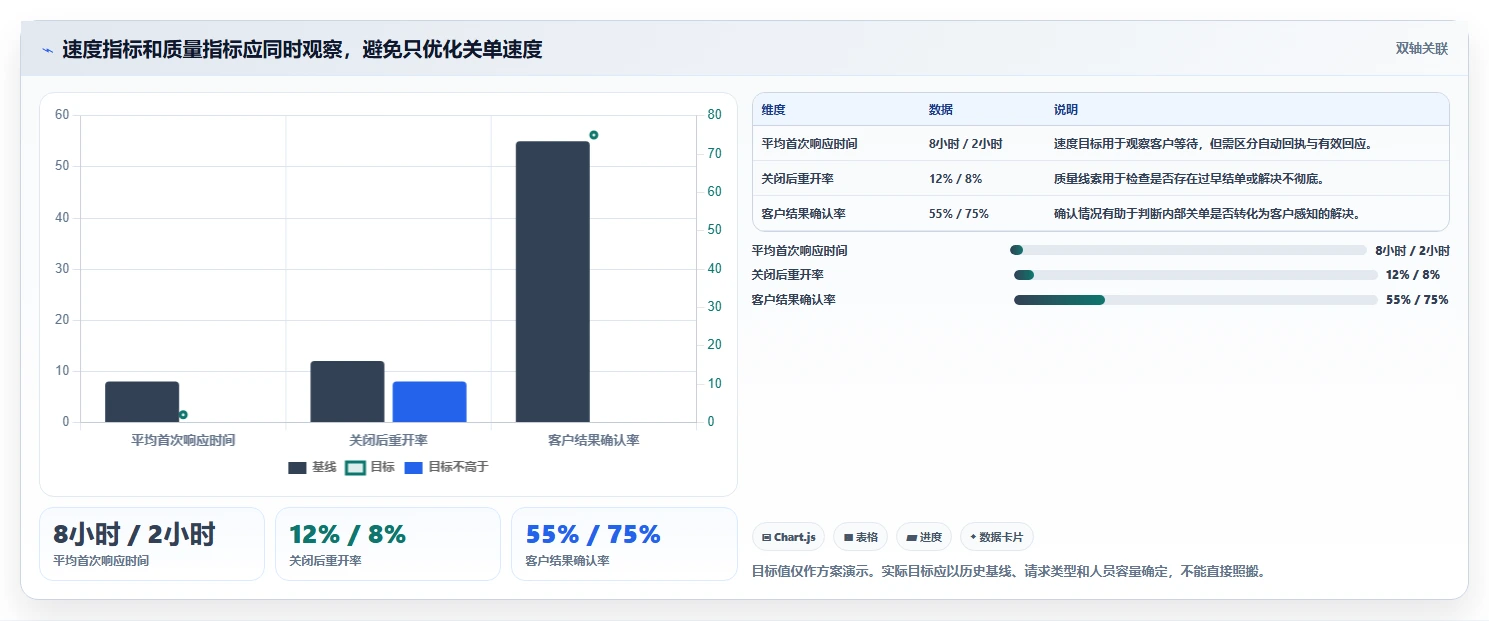Click the 平均首次响应时间 progress bar
This screenshot has width=1489, height=621.
click(1188, 250)
